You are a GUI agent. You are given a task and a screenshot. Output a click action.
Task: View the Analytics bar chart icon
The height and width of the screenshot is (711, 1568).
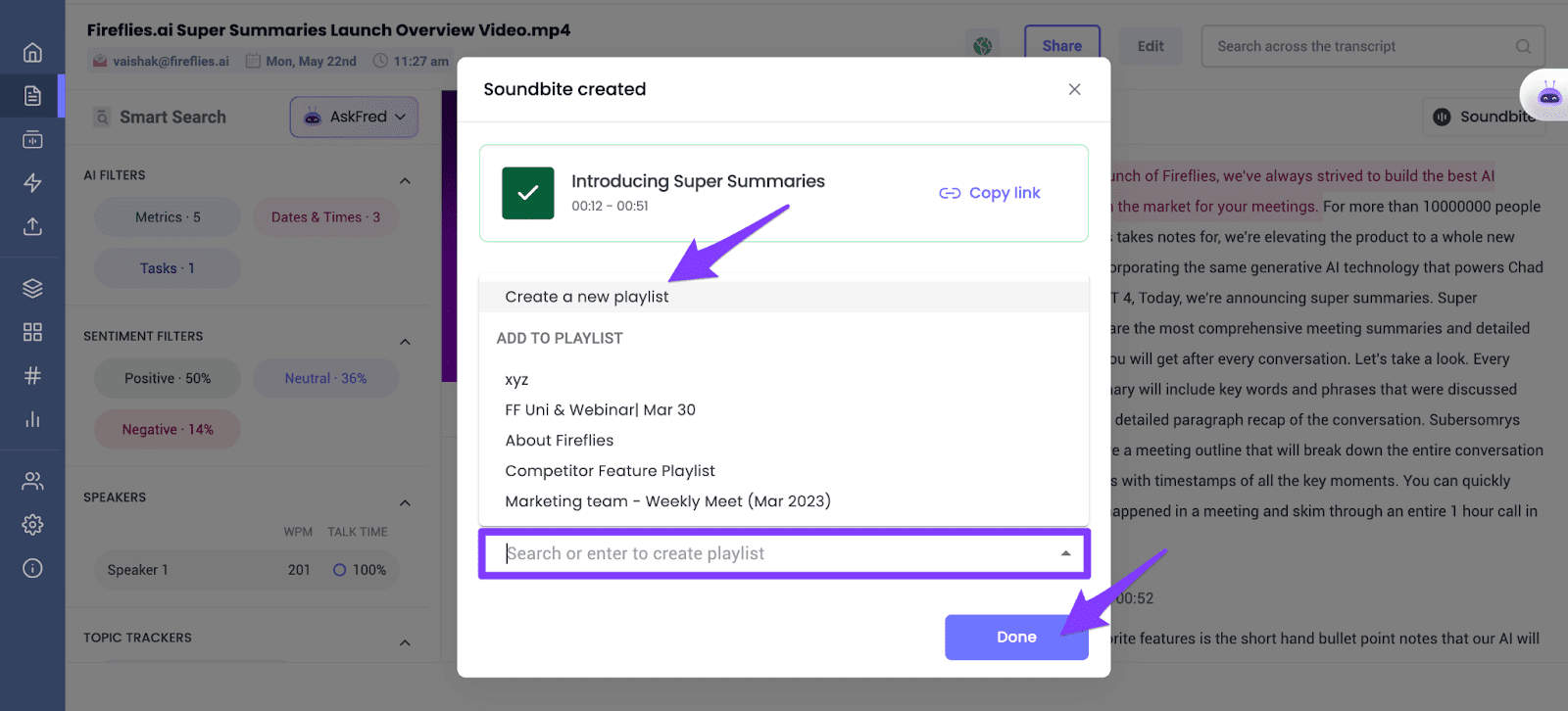[32, 418]
